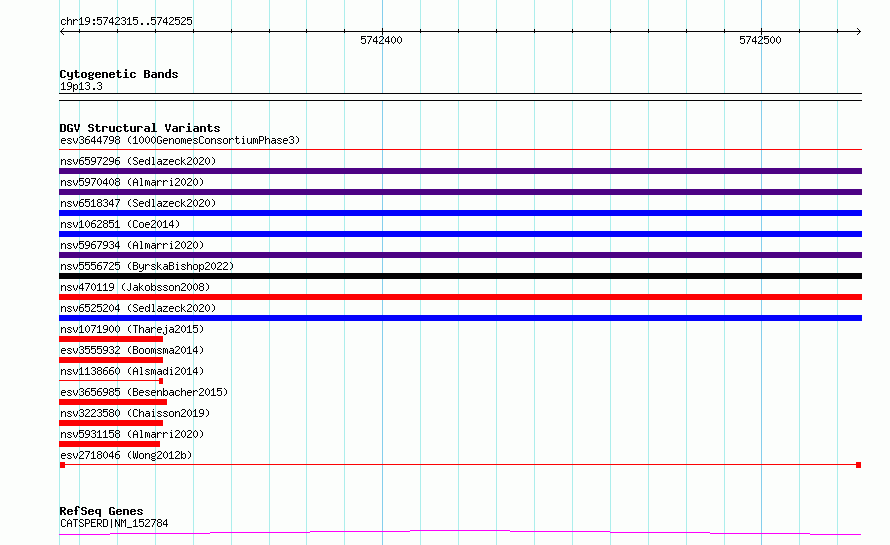The height and width of the screenshot is (545, 890).
Task: Open nsv6597296 (Sedlazeck2020) variant link
Action: pyautogui.click(x=138, y=161)
